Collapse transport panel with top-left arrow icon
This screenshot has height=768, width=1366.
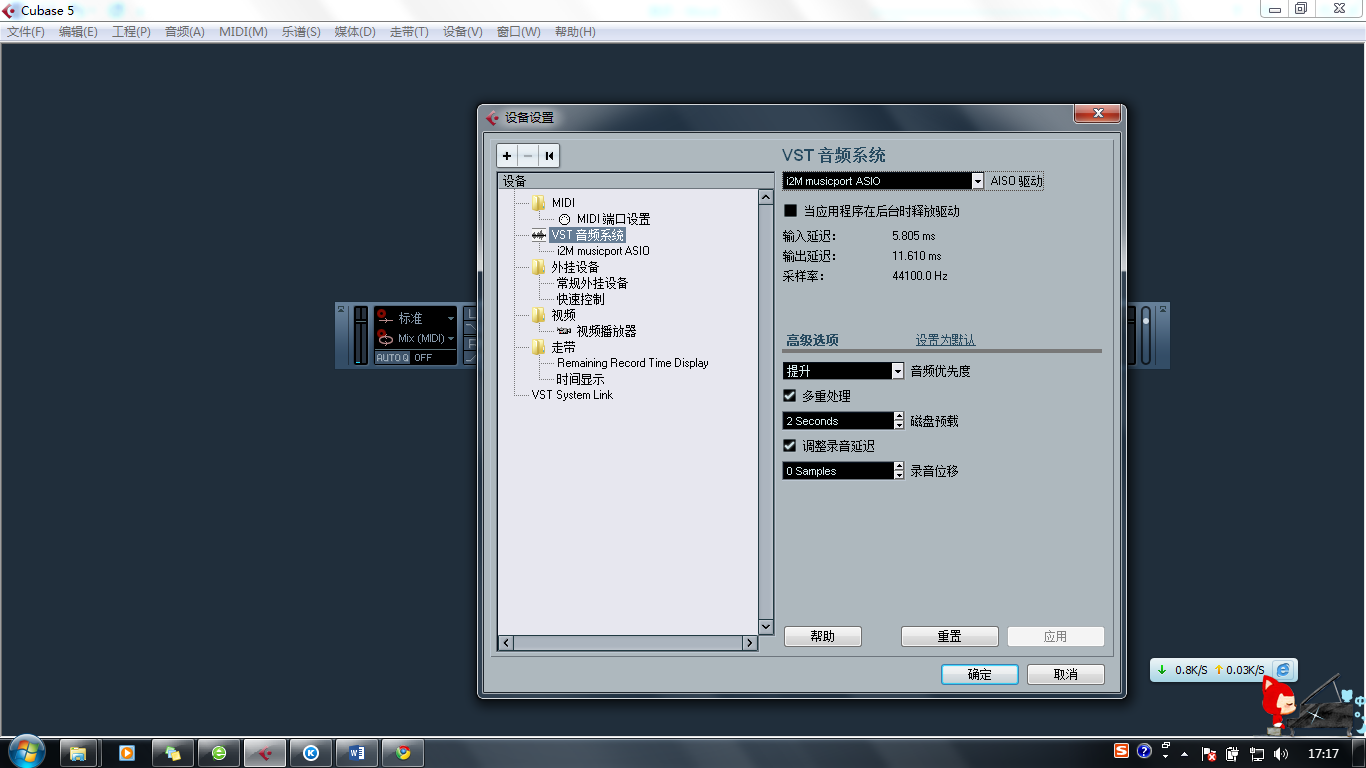click(x=341, y=309)
